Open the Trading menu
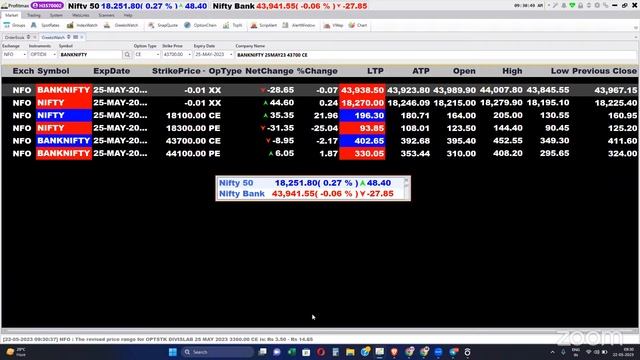The width and height of the screenshot is (640, 360). 34,15
